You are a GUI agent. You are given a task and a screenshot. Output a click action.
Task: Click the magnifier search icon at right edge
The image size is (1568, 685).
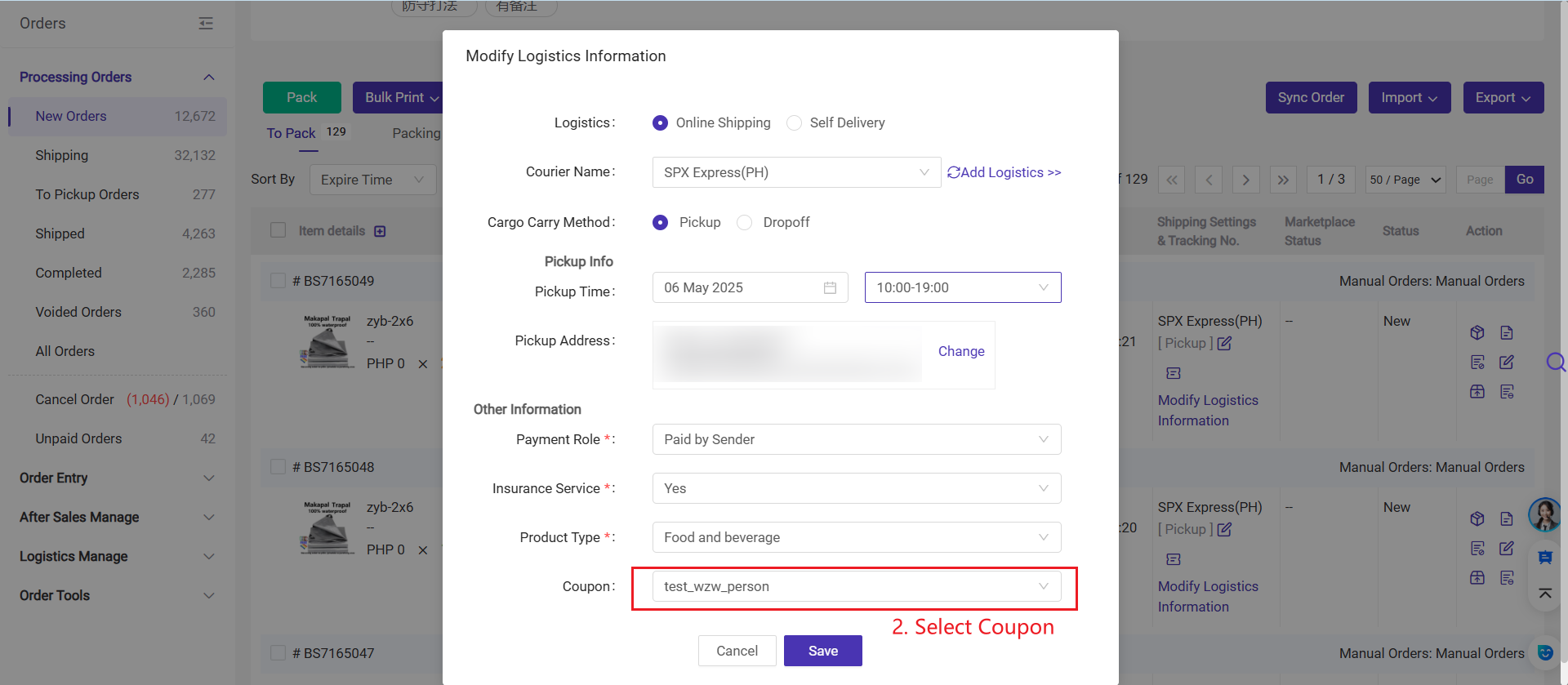pos(1556,362)
